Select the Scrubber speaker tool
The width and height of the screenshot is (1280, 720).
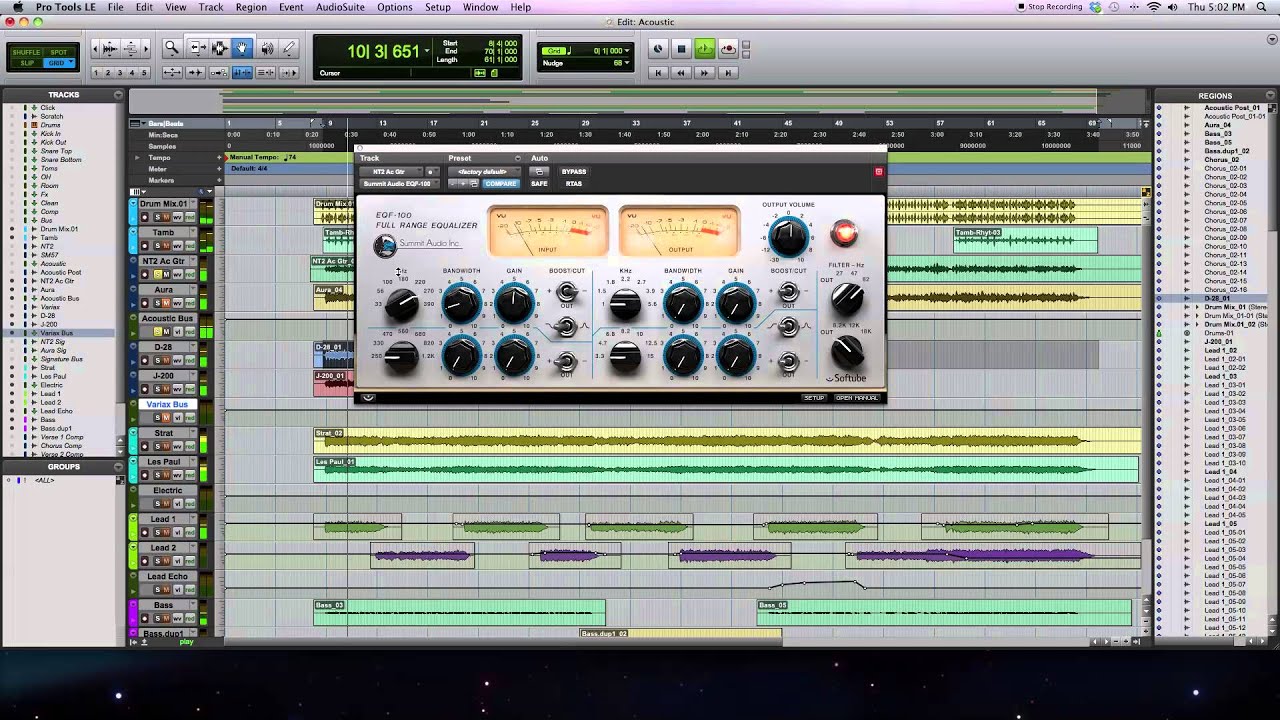click(267, 48)
